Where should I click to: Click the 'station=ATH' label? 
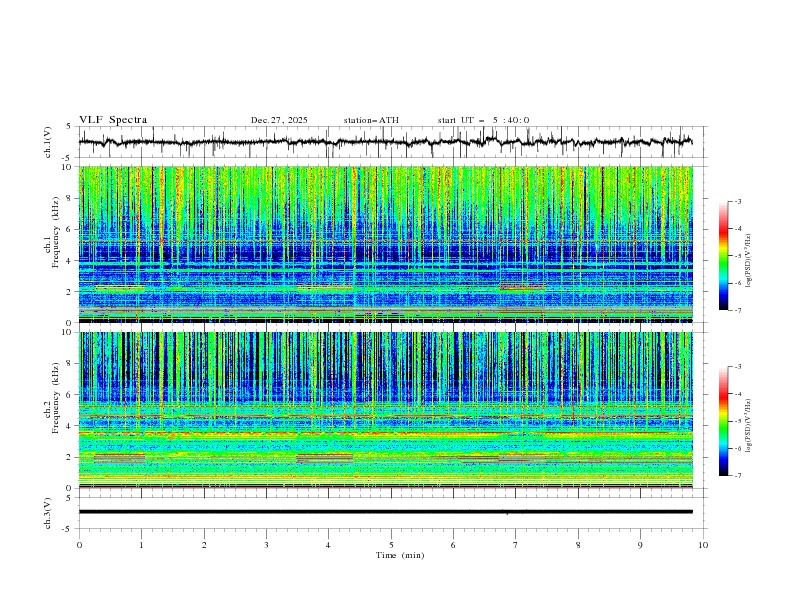(371, 120)
